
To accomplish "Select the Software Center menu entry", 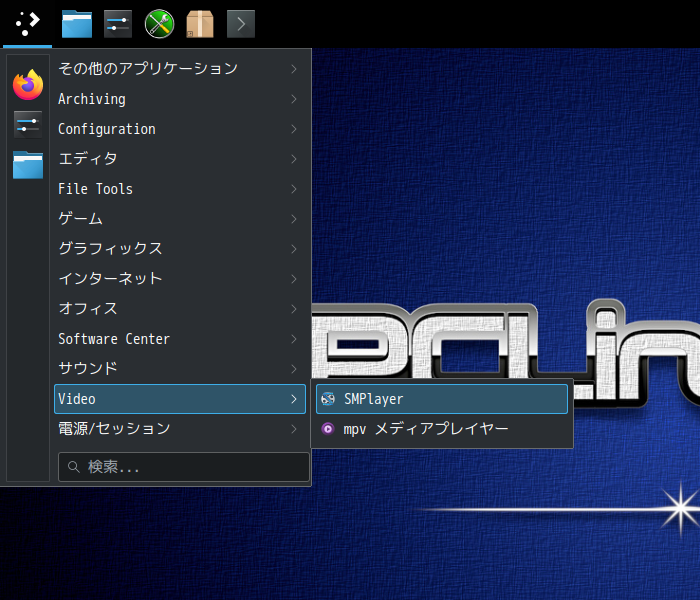I will [180, 339].
